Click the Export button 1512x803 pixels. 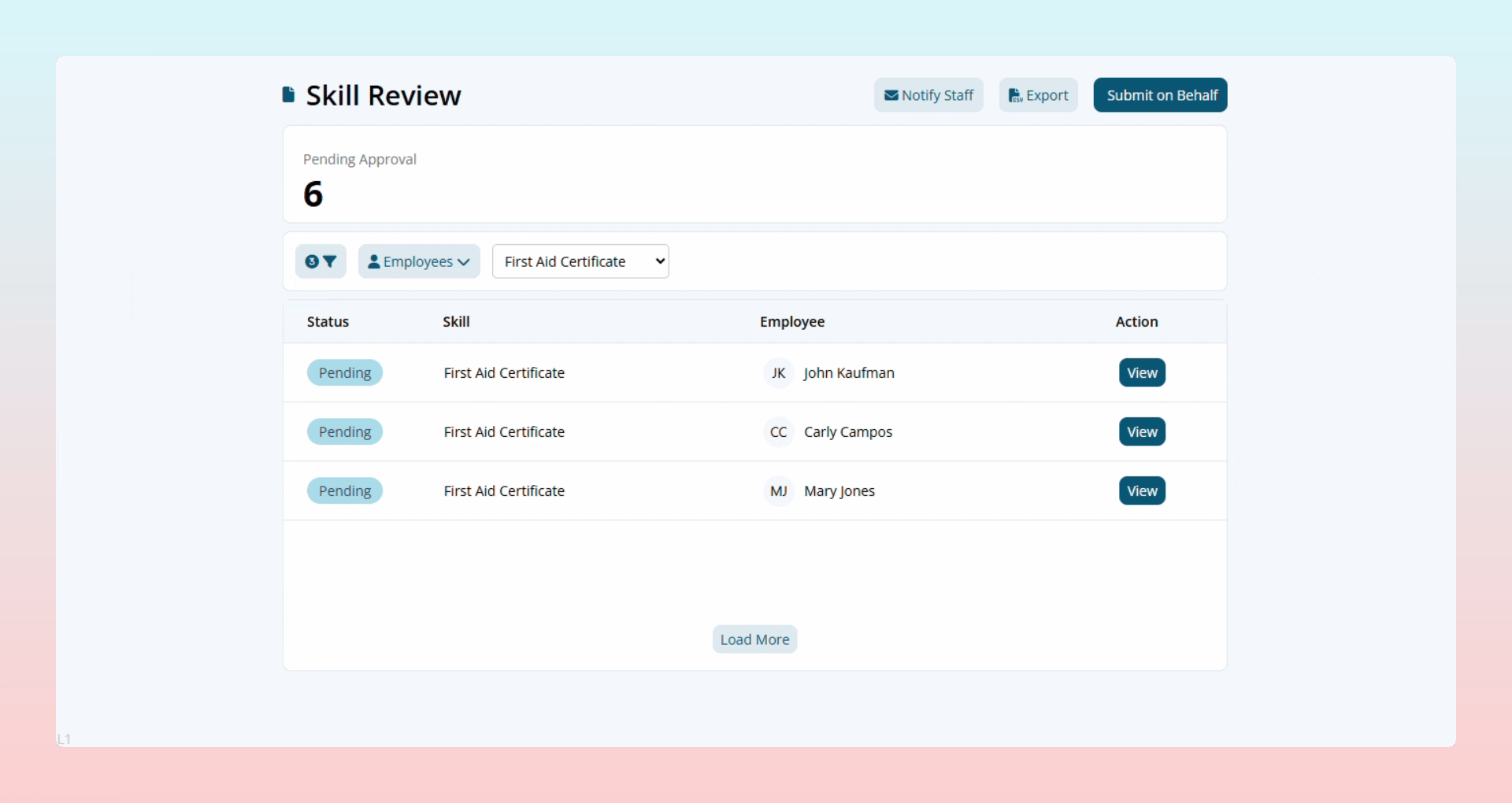(x=1037, y=94)
